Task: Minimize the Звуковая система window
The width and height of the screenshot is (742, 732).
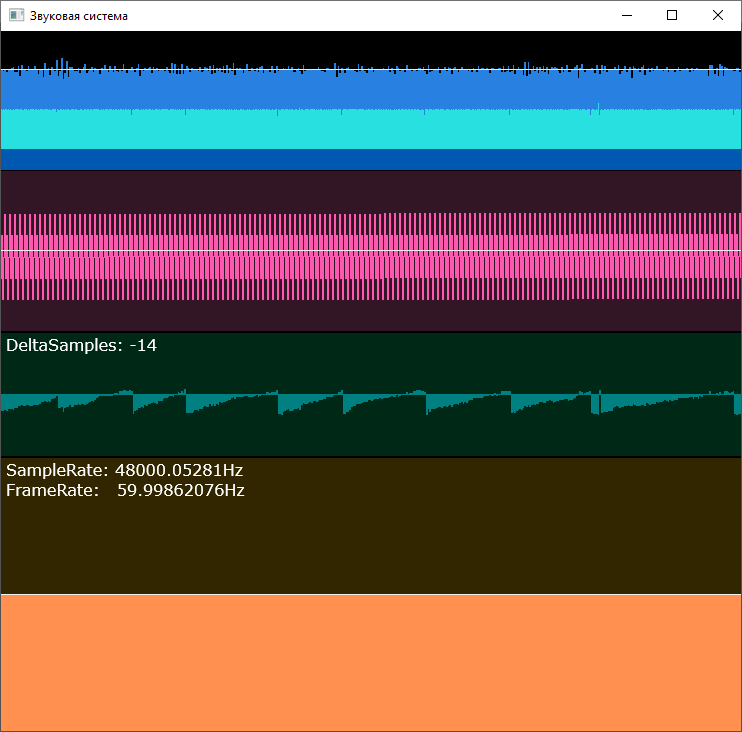Action: (x=627, y=15)
